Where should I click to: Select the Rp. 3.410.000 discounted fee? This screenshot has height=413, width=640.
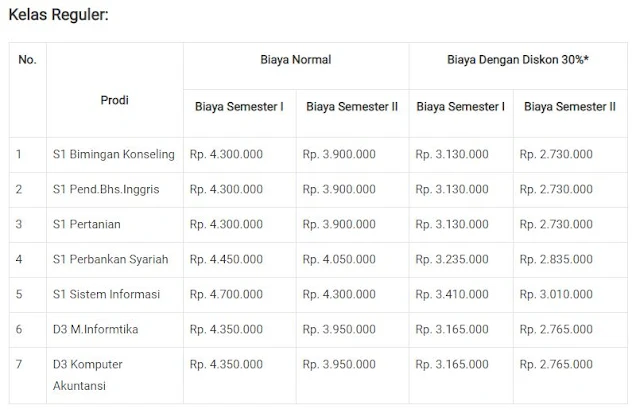tap(452, 294)
